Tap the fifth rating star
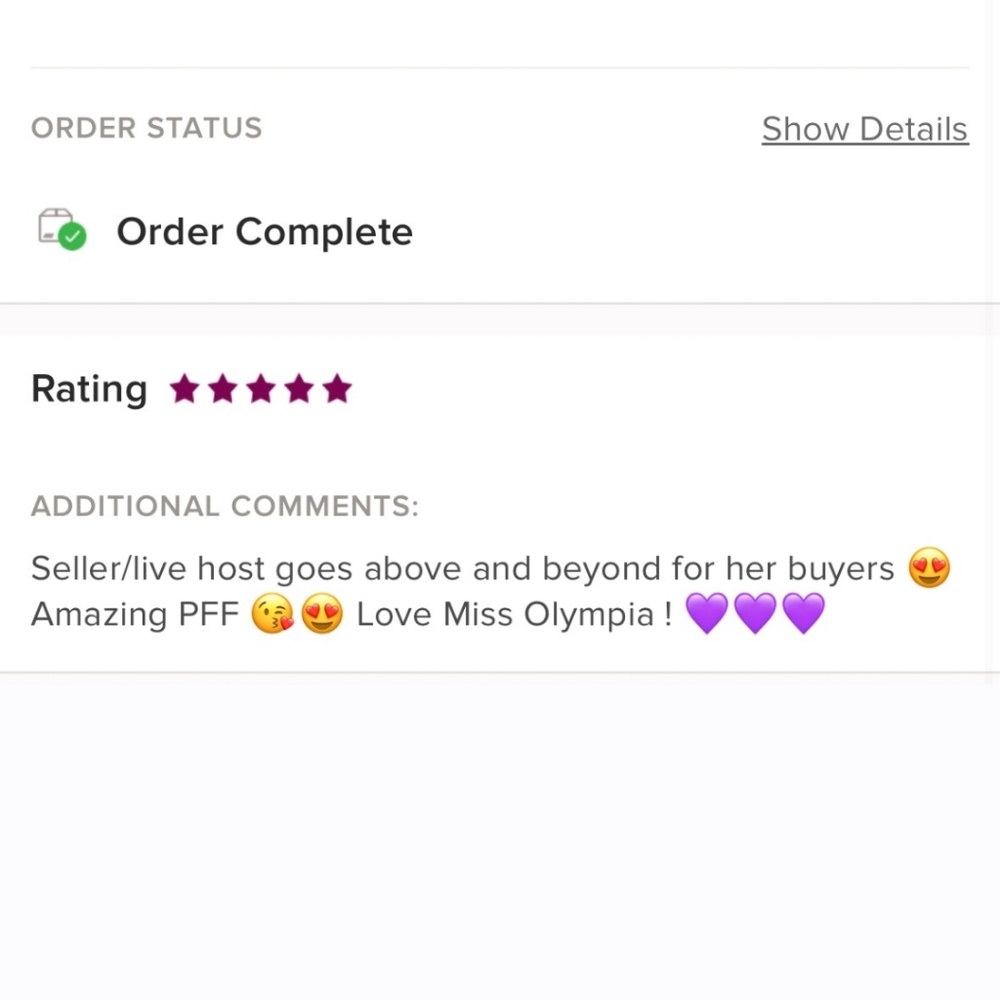This screenshot has width=1000, height=1000. pyautogui.click(x=337, y=389)
